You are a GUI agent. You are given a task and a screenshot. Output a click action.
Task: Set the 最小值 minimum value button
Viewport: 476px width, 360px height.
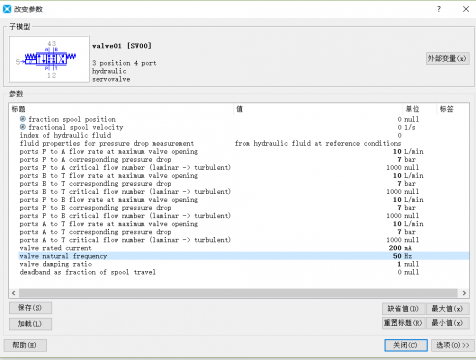point(448,323)
